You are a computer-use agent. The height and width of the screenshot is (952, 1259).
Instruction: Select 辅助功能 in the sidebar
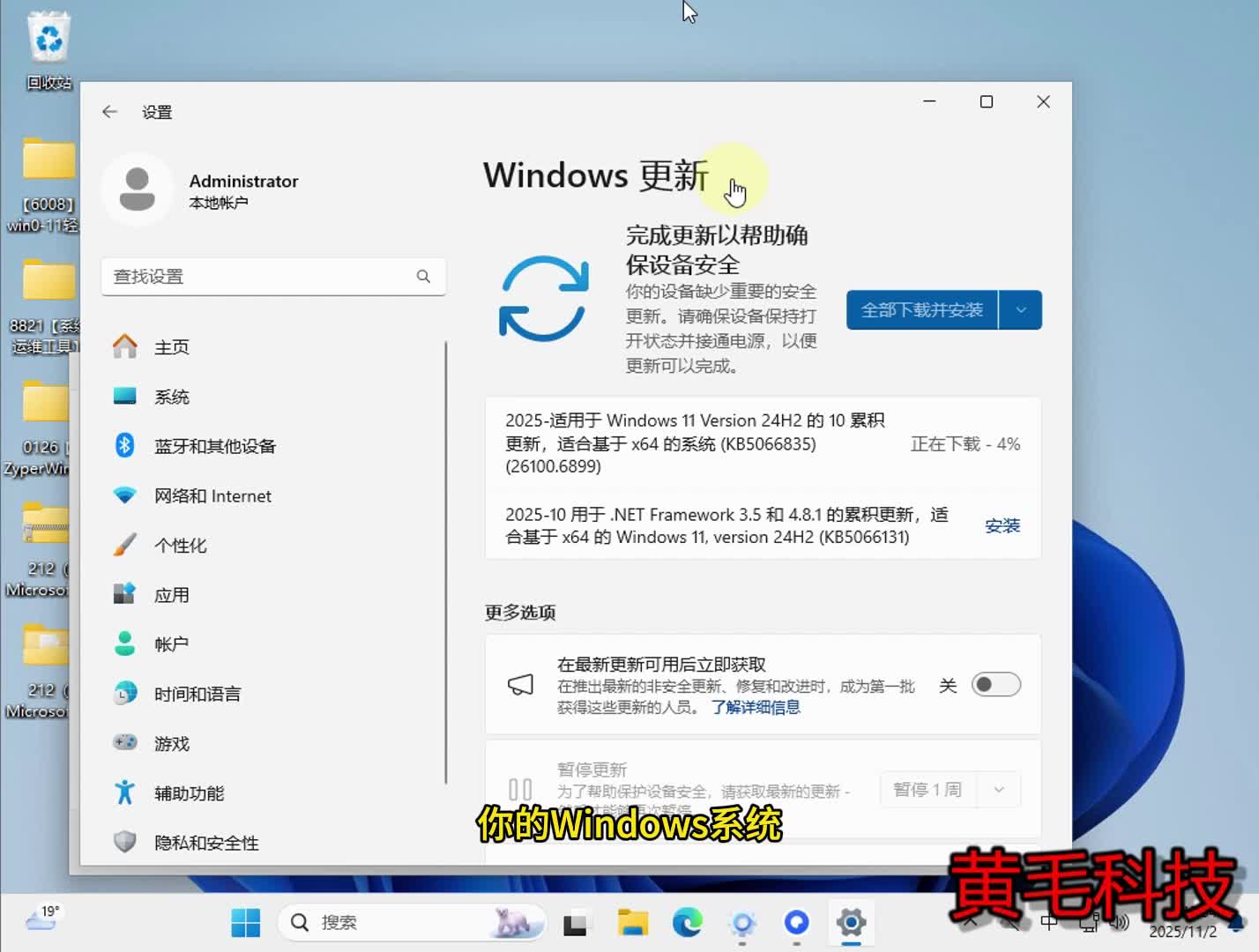pos(190,792)
